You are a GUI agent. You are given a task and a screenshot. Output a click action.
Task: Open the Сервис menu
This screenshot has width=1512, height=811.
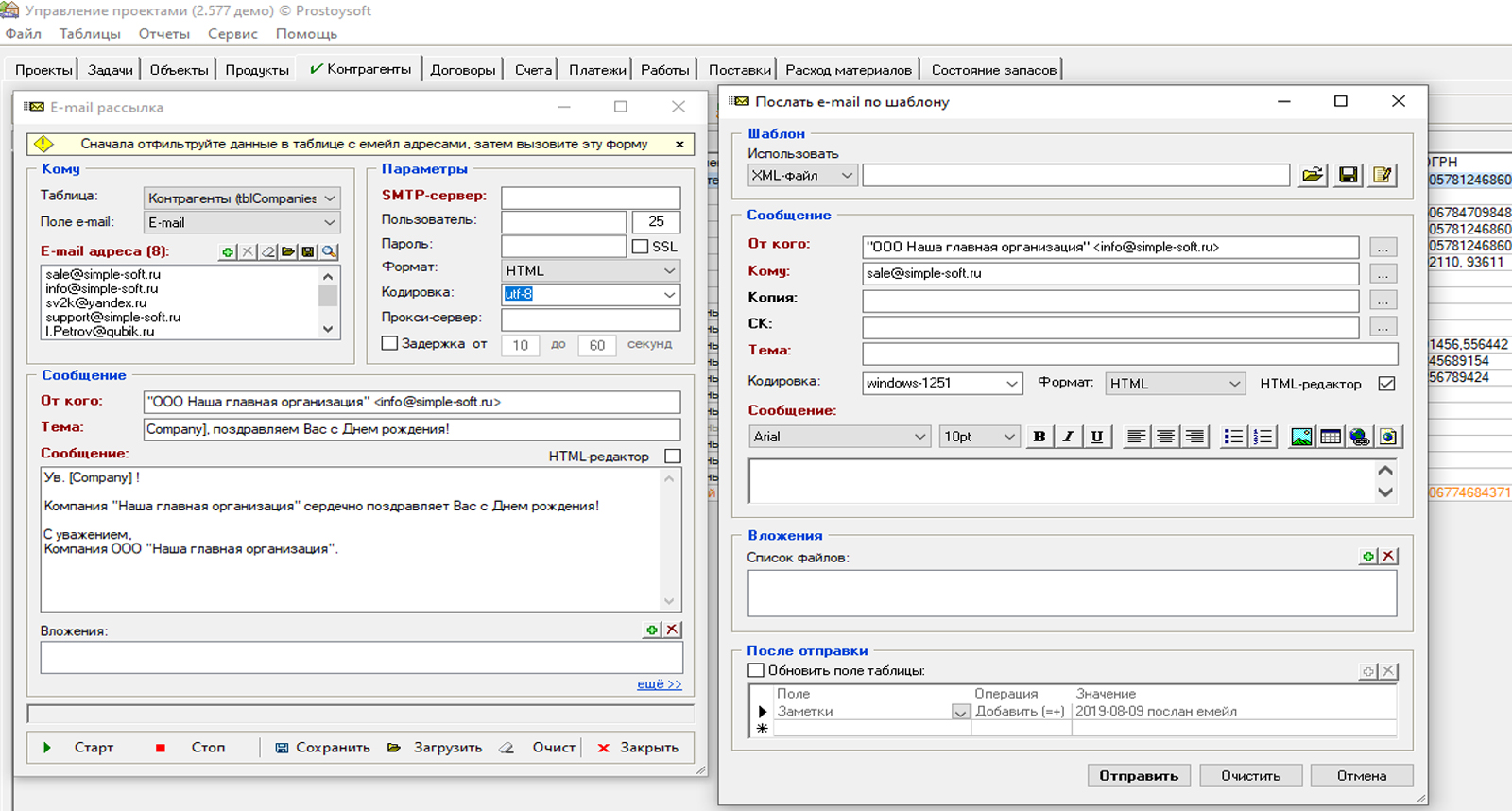coord(232,34)
